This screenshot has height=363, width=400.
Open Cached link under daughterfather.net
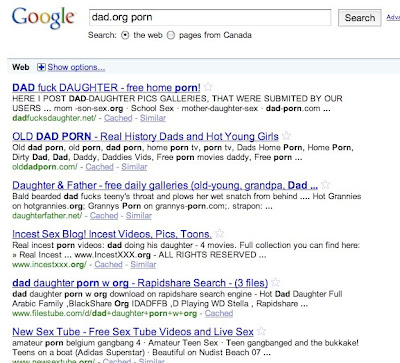[x=104, y=216]
